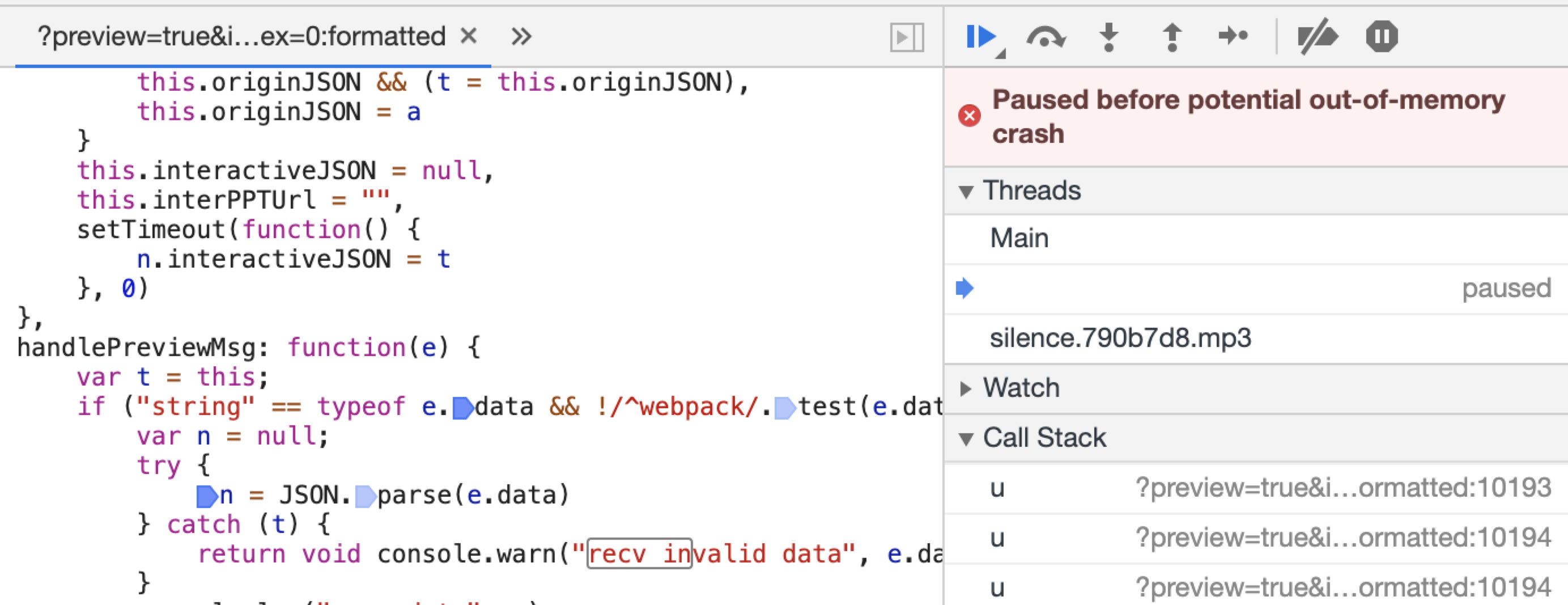Open call stack frame u at line 10193
Image resolution: width=1568 pixels, height=605 pixels.
click(x=1256, y=488)
